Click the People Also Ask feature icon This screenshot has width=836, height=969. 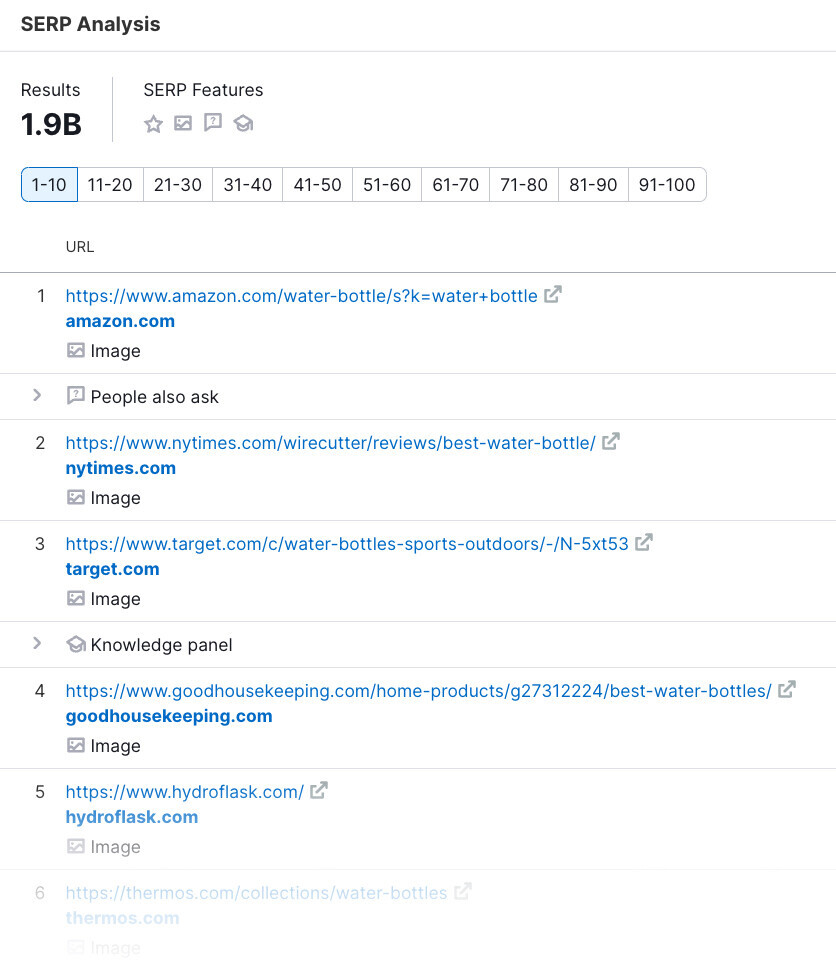(213, 125)
